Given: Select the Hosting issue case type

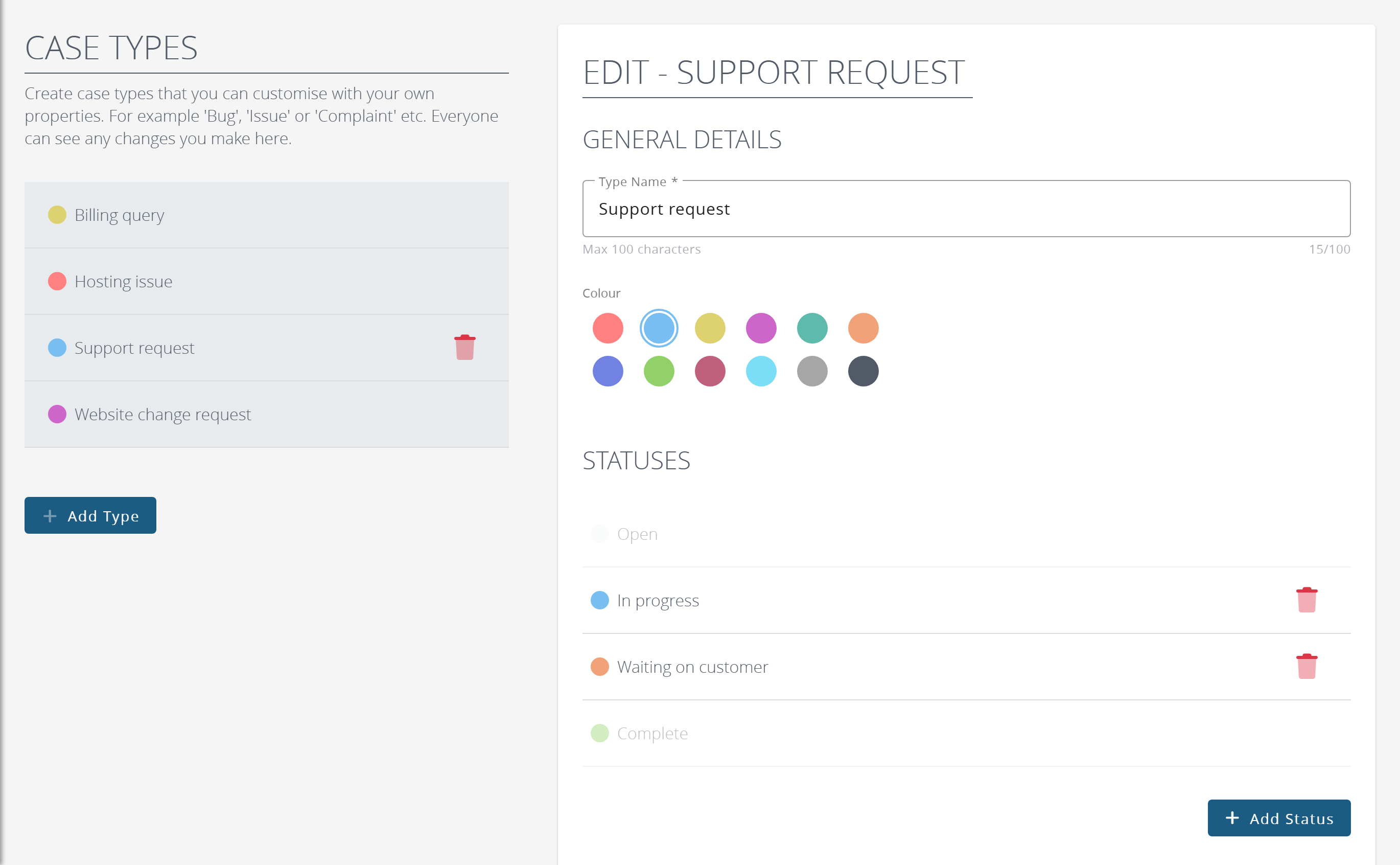Looking at the screenshot, I should tap(266, 282).
